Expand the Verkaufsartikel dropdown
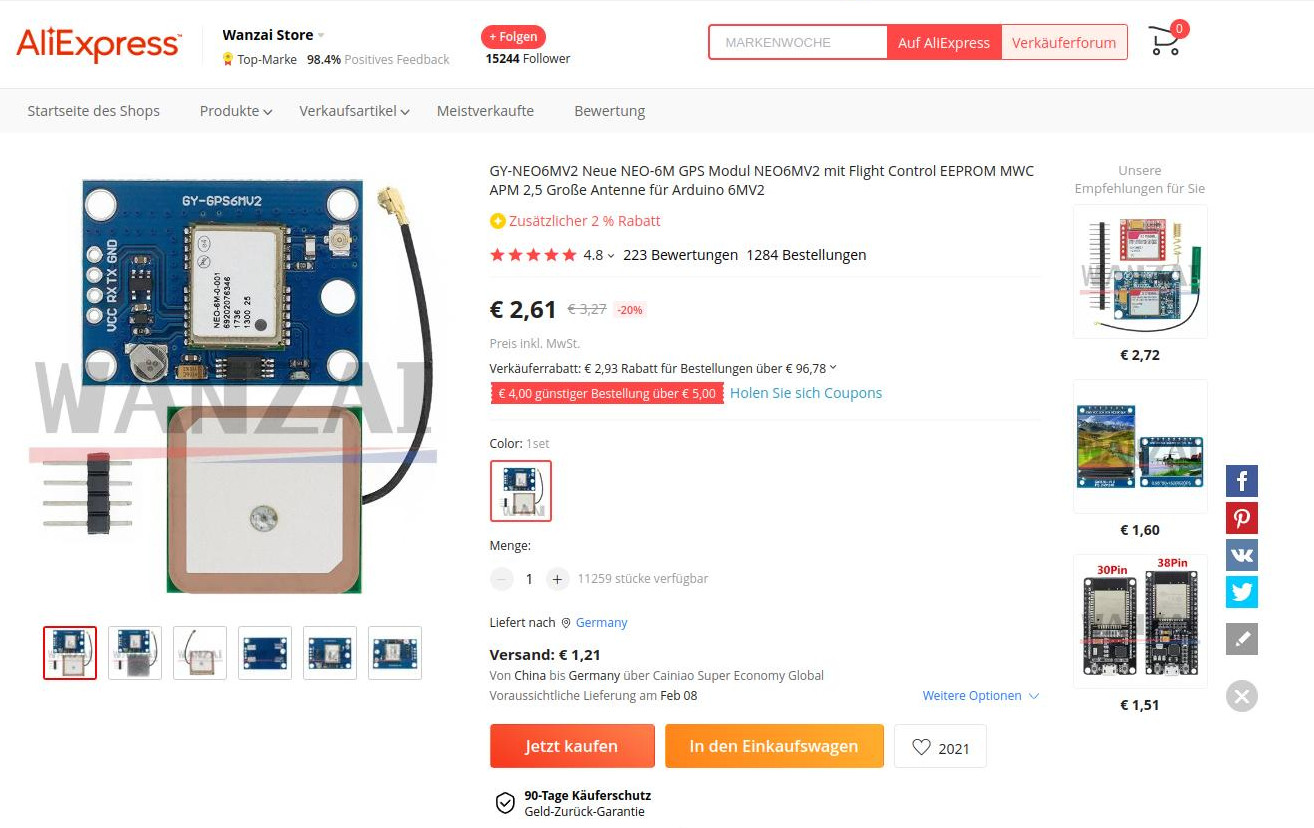Viewport: 1314px width, 828px height. [354, 111]
